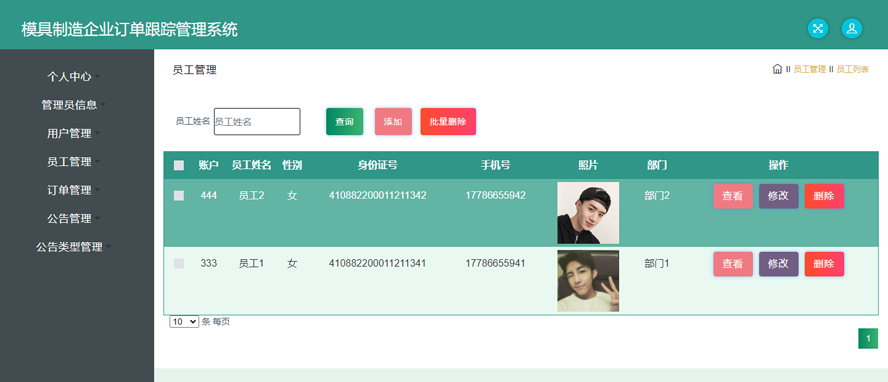Click the 性别 column header
This screenshot has width=888, height=382.
pyautogui.click(x=292, y=165)
